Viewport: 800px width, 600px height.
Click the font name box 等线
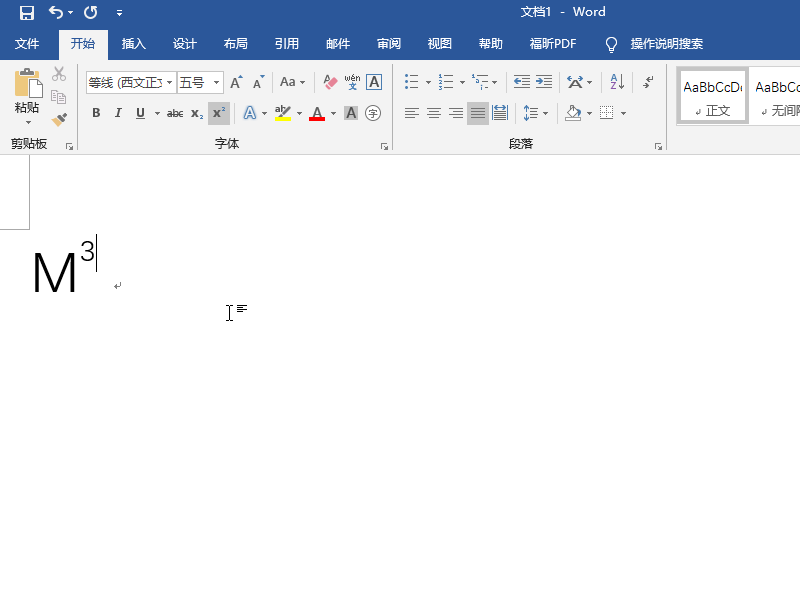126,82
